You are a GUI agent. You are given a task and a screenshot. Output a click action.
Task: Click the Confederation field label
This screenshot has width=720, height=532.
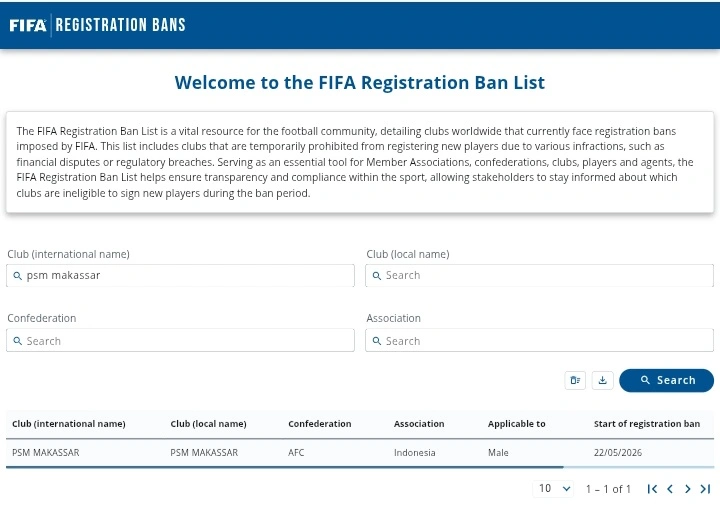click(42, 318)
